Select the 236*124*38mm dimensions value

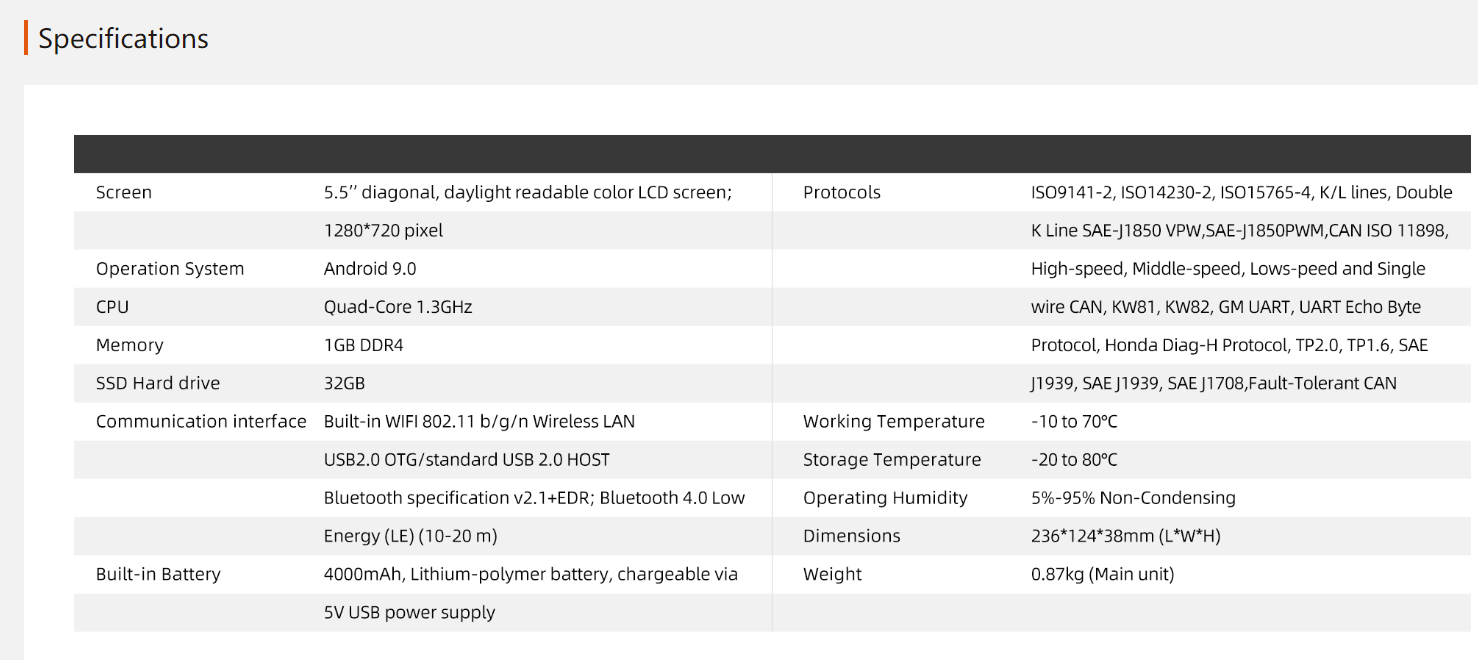[1126, 536]
